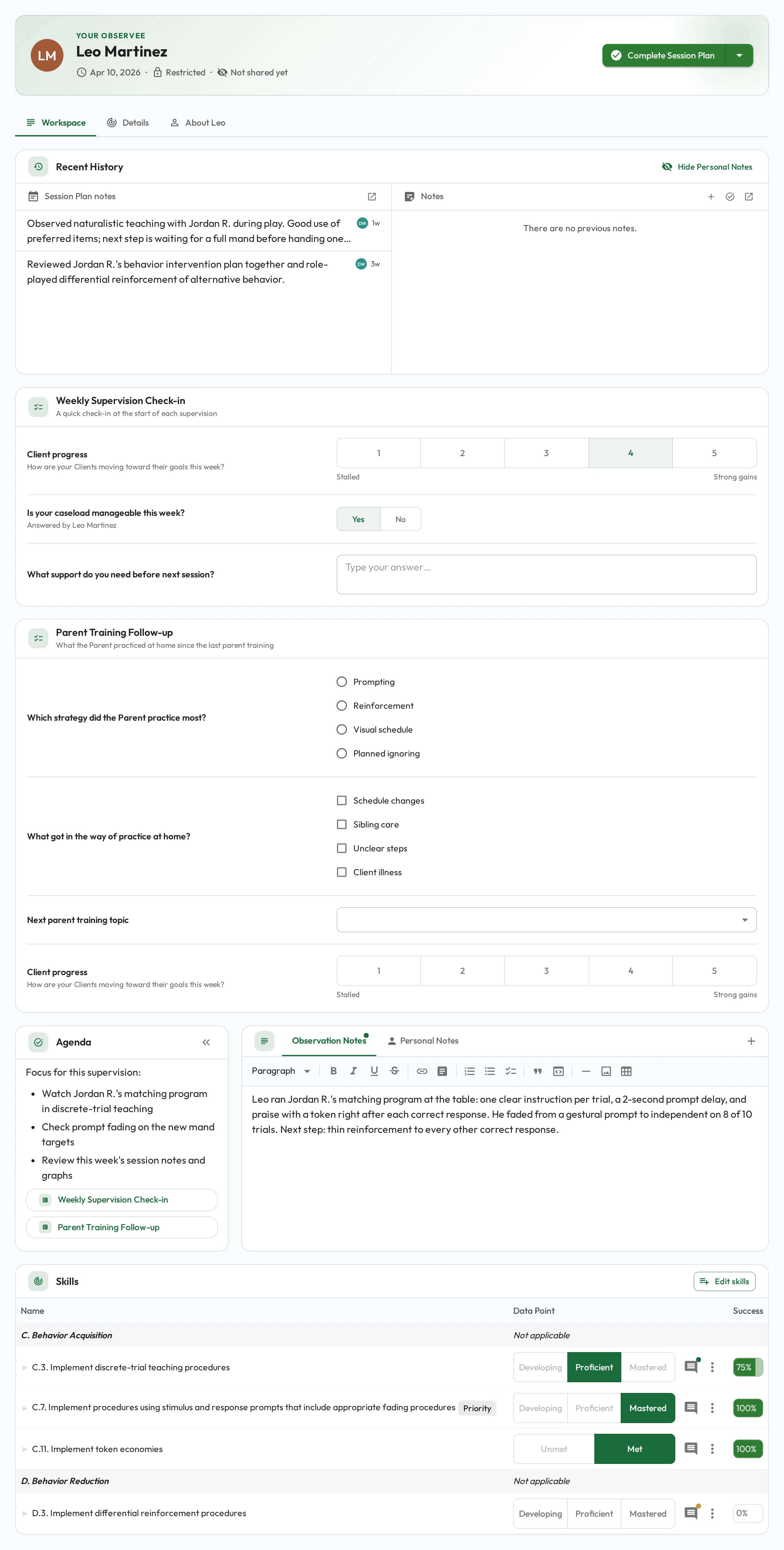Image resolution: width=784 pixels, height=1550 pixels.
Task: Type in the support needed answer field
Action: [546, 575]
